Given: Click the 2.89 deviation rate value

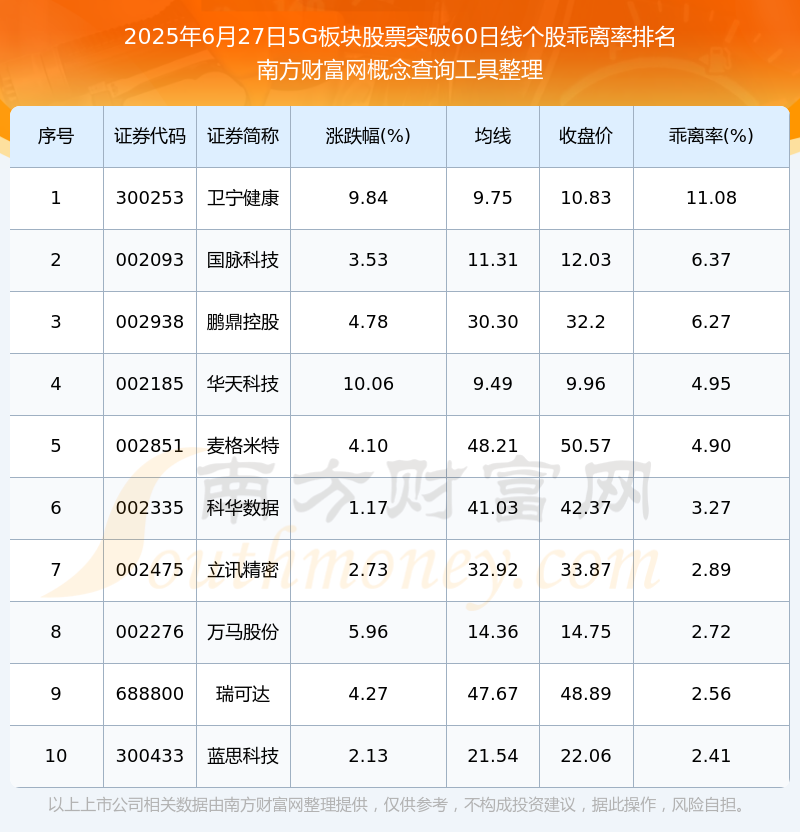Looking at the screenshot, I should click(x=711, y=570).
